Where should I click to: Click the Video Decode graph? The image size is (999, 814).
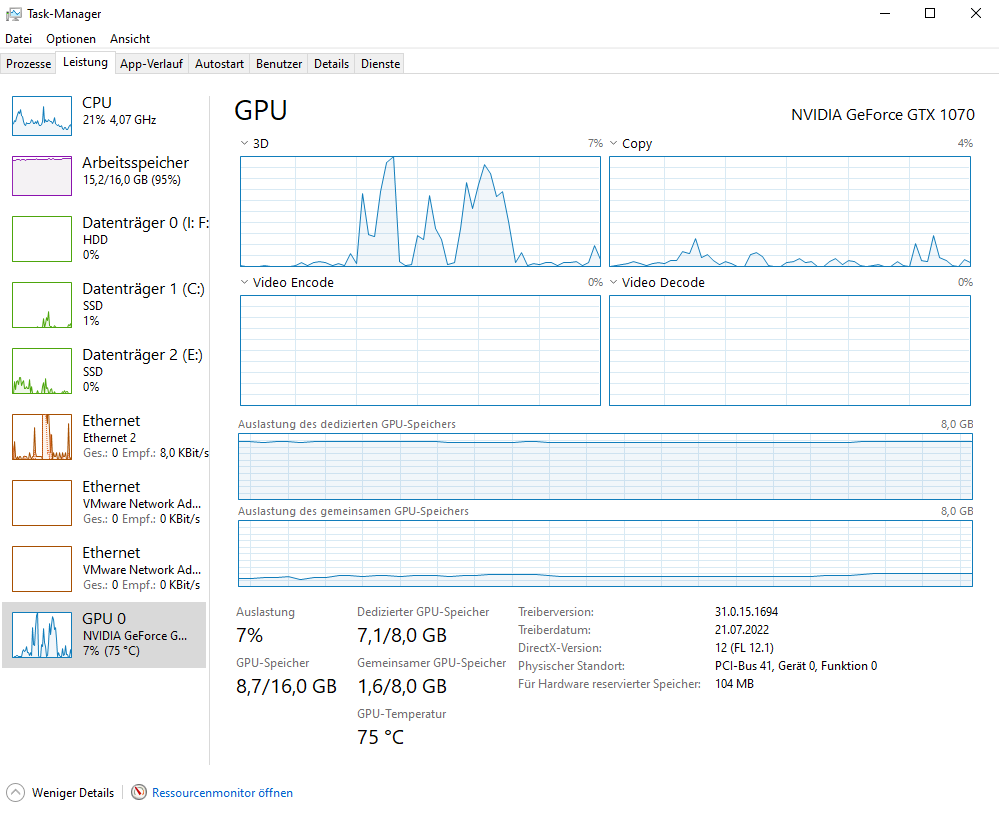point(790,350)
